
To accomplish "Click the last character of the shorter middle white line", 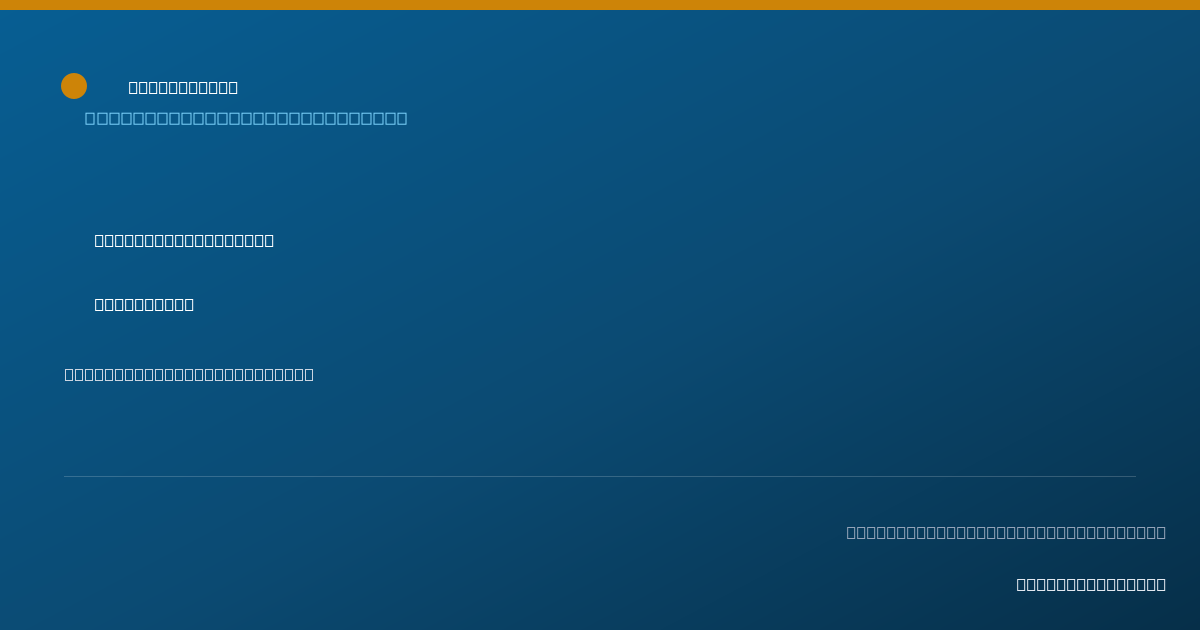I will pos(189,304).
